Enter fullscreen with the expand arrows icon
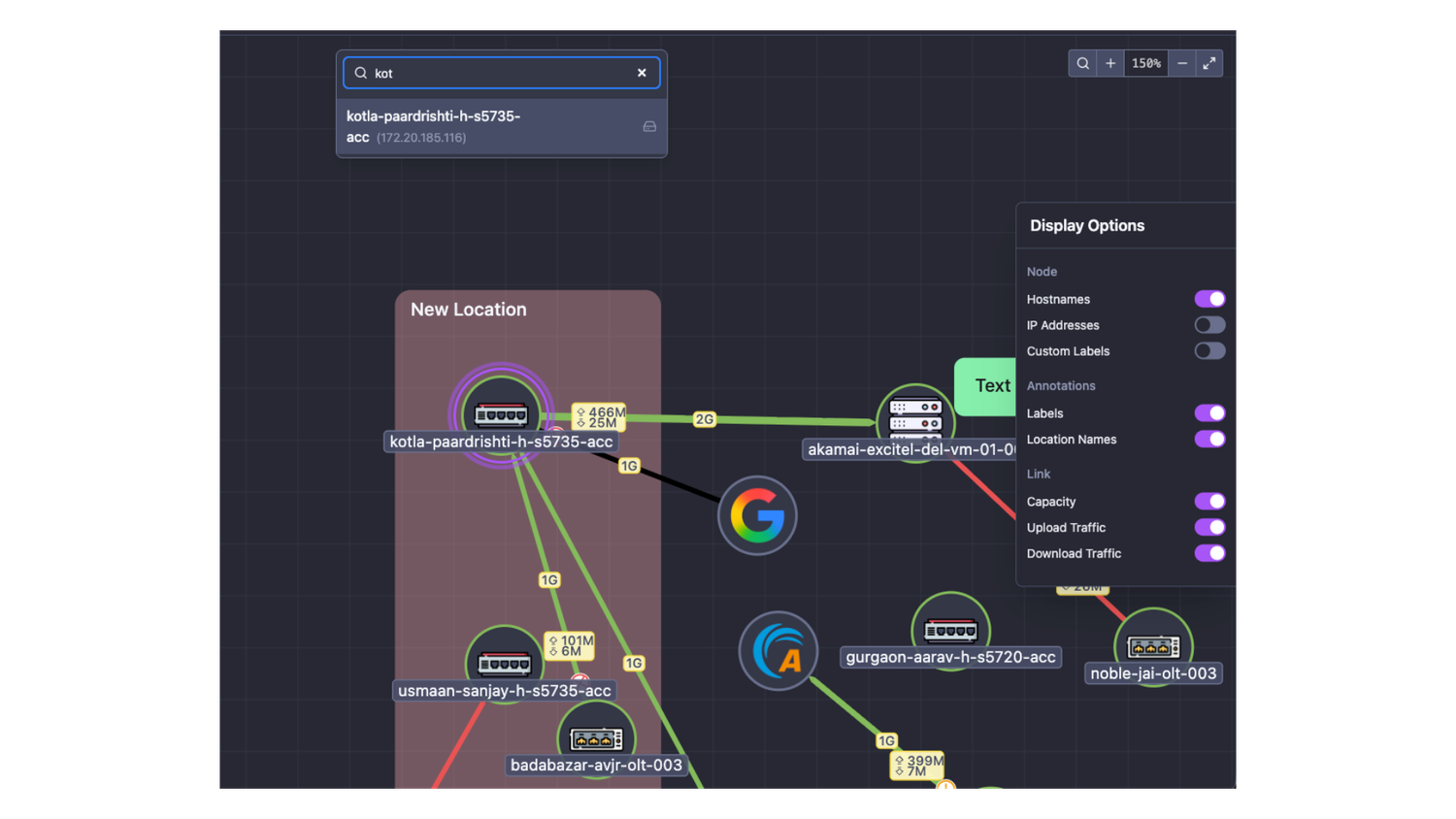 point(1209,64)
